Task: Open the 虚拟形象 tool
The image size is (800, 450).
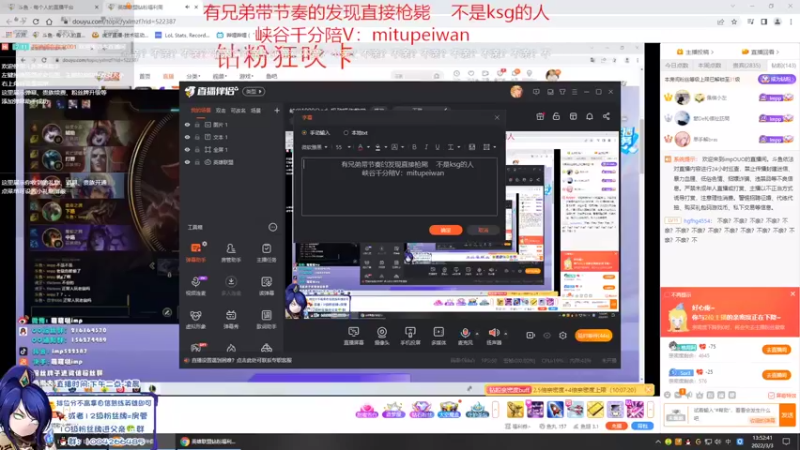Action: (195, 319)
